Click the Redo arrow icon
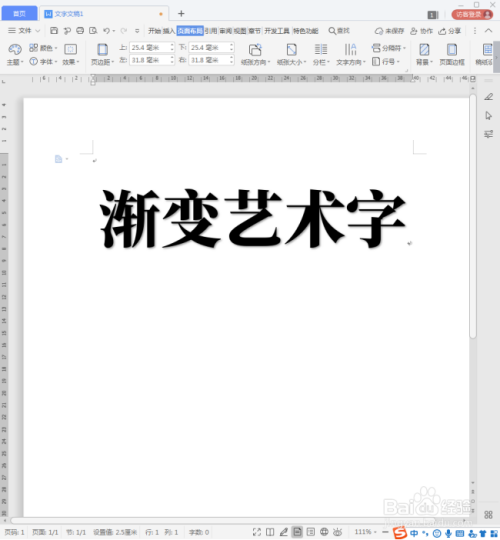Image resolution: width=500 pixels, height=540 pixels. pyautogui.click(x=123, y=31)
